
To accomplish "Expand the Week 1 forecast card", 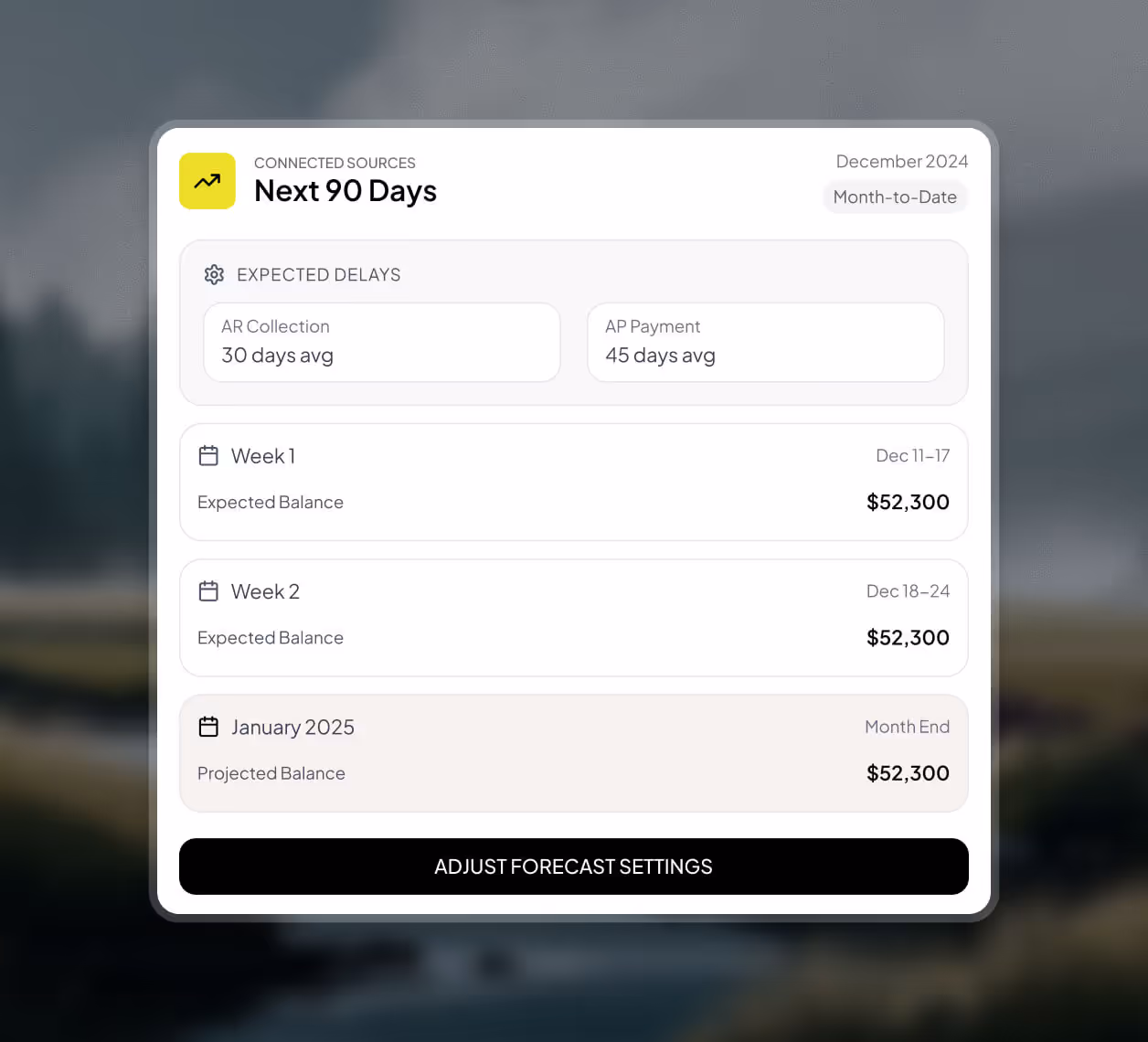I will click(x=573, y=482).
